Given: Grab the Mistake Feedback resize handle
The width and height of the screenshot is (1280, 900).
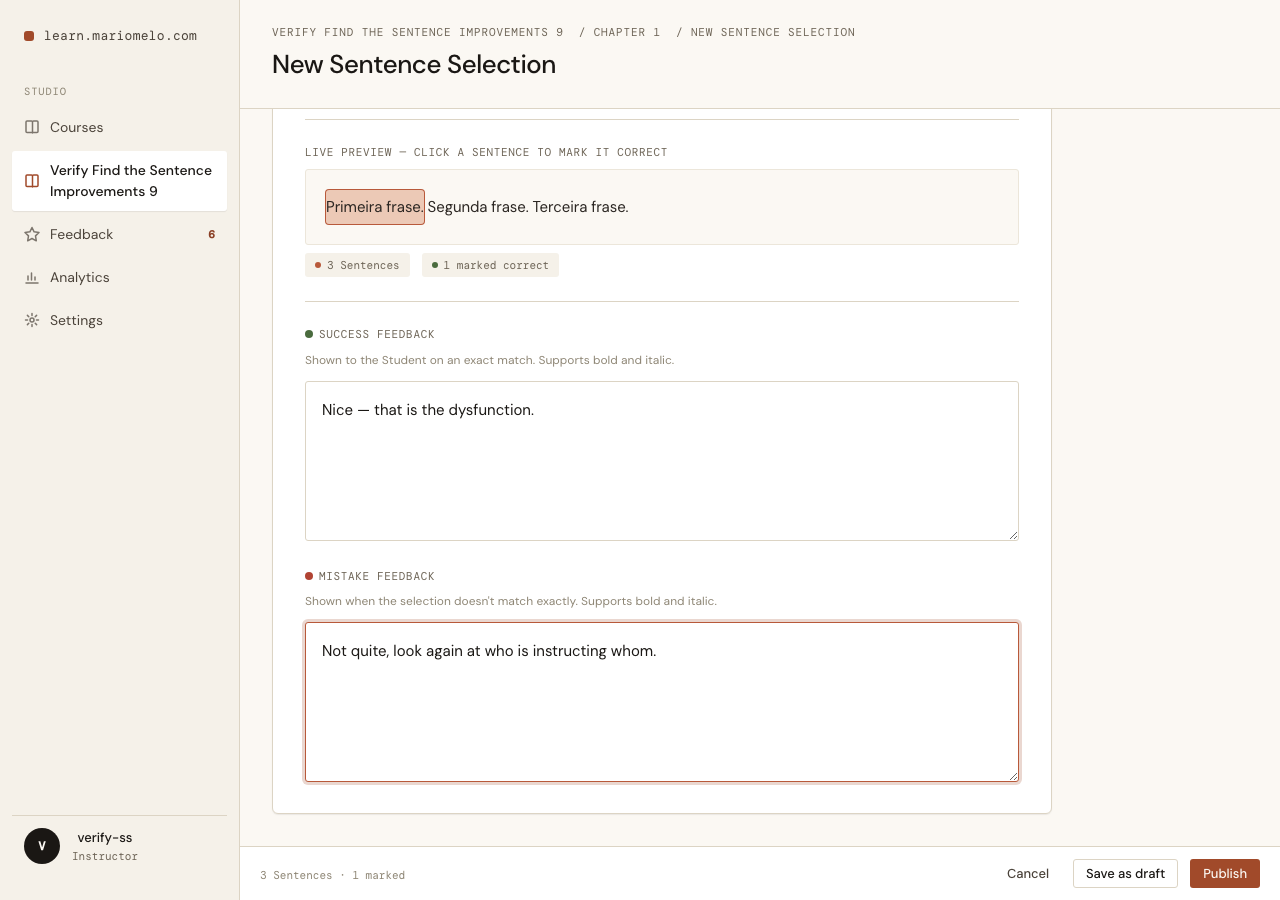Looking at the screenshot, I should [1013, 776].
